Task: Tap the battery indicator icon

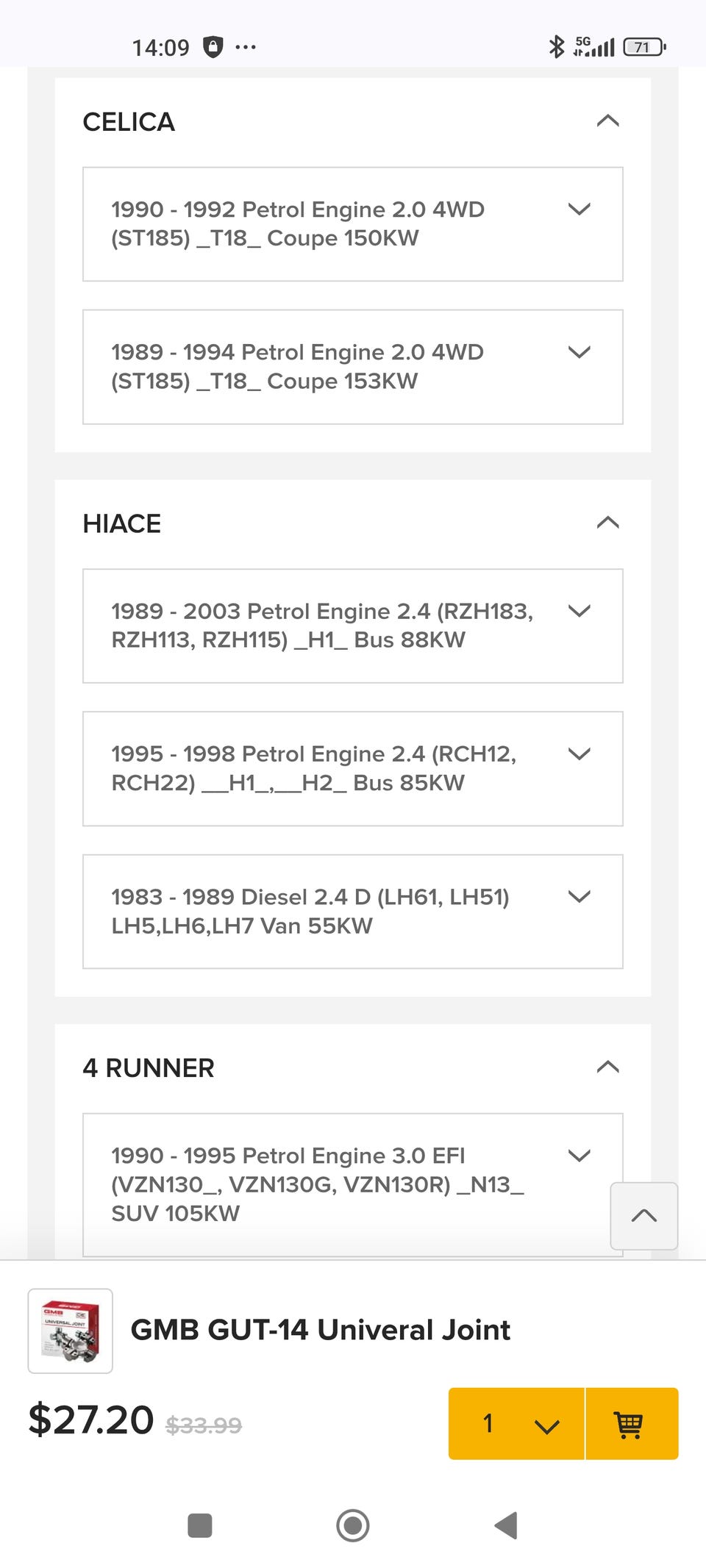Action: pos(643,47)
